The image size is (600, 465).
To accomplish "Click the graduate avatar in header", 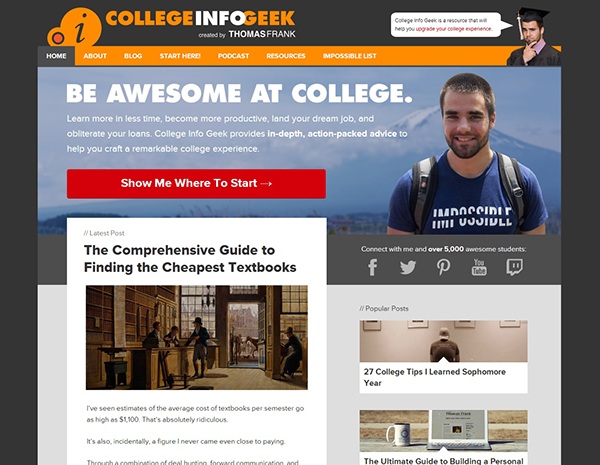I will pos(533,37).
